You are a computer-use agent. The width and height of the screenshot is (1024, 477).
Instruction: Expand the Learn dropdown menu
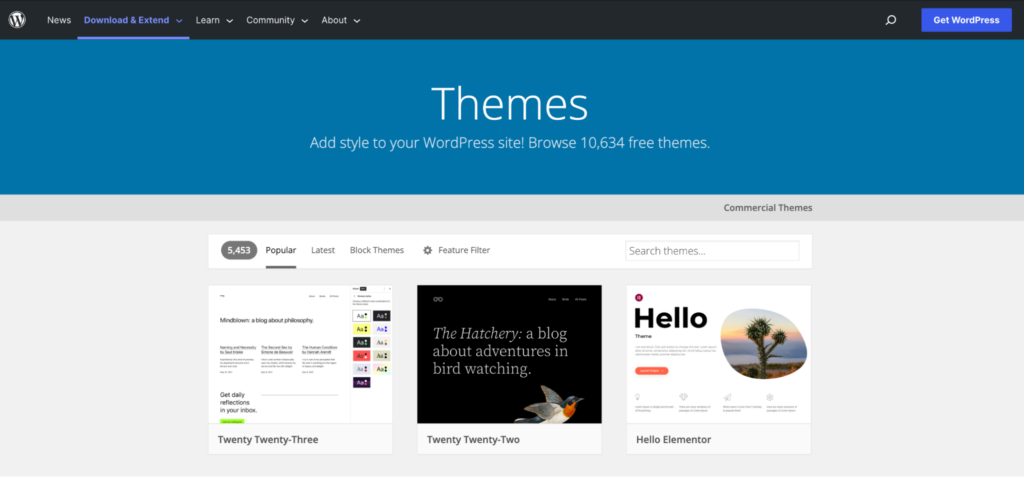click(214, 20)
